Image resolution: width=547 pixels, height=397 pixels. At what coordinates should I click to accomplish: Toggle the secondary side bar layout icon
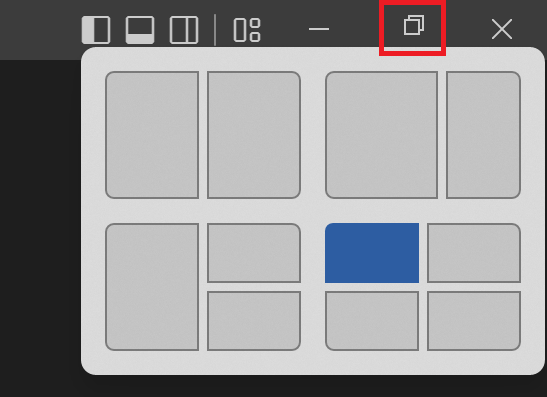click(184, 30)
